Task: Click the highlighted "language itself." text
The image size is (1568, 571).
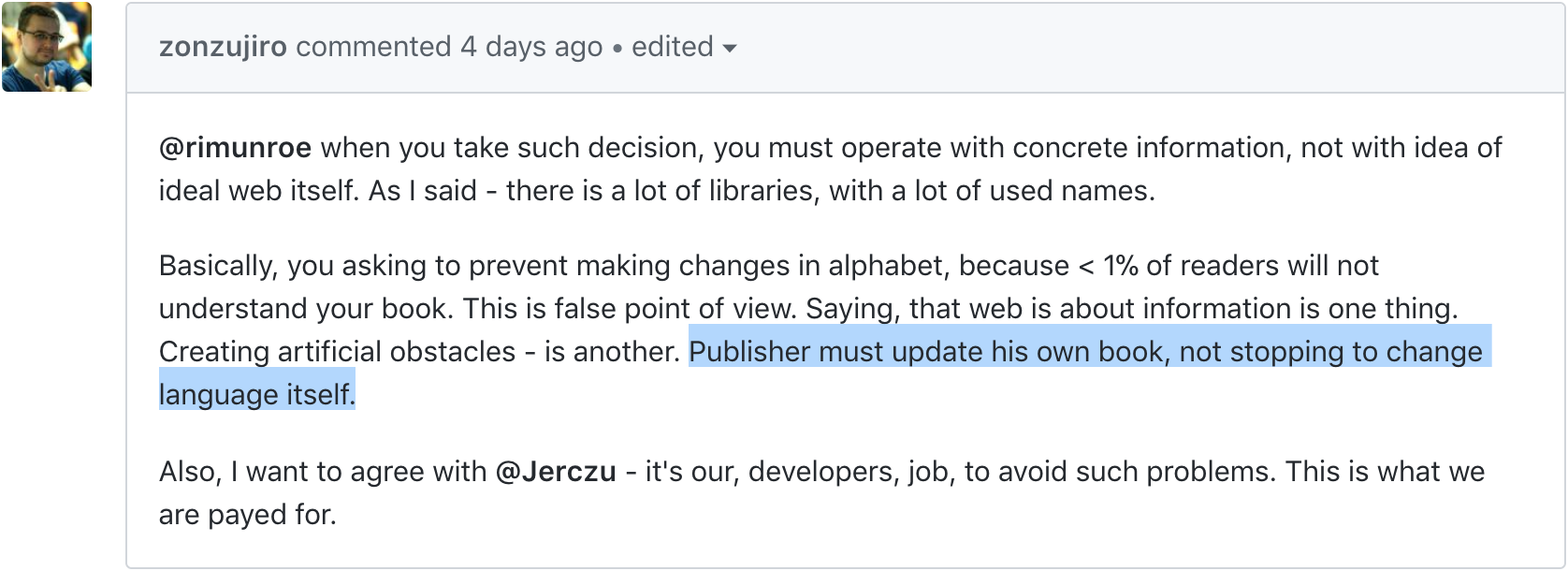Action: coord(257,395)
